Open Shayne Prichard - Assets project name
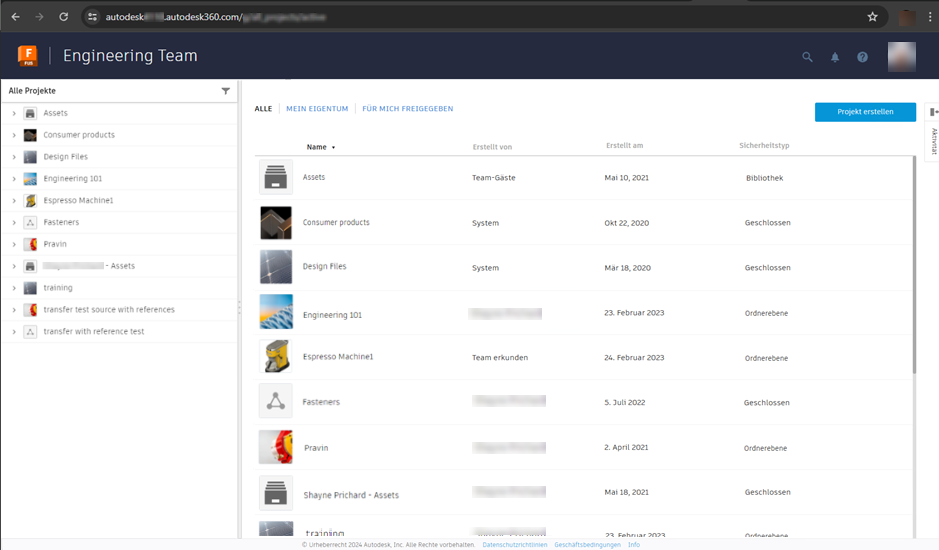Image resolution: width=939 pixels, height=550 pixels. (351, 495)
